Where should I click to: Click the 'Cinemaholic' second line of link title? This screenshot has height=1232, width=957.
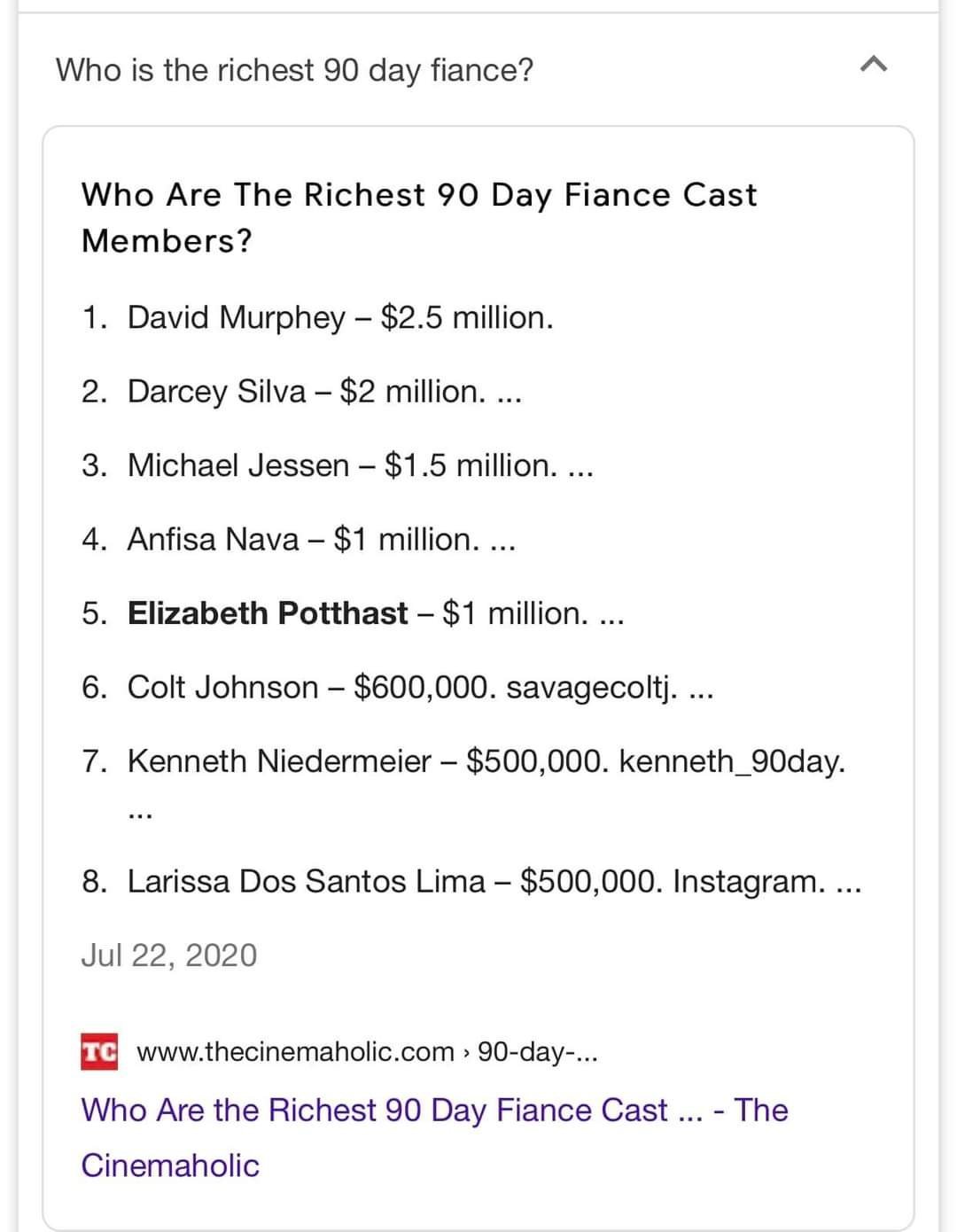(170, 1166)
